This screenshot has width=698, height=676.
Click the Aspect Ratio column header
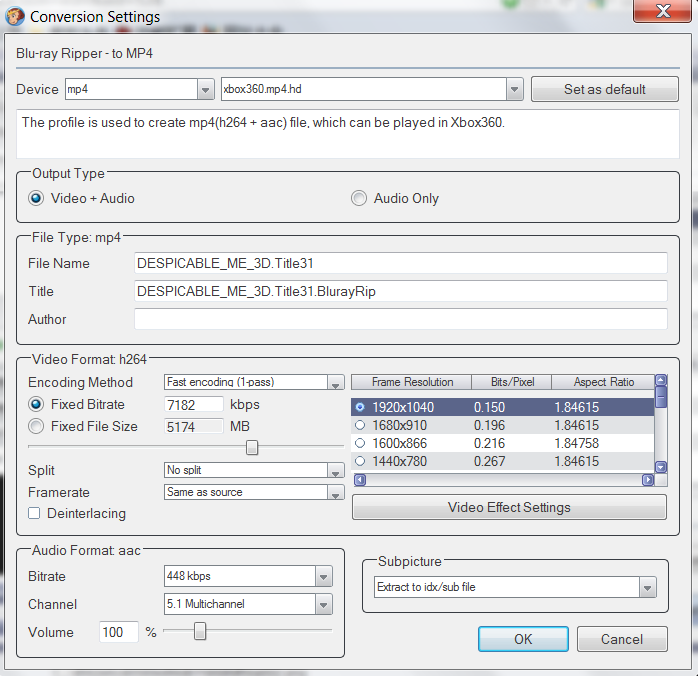[603, 382]
